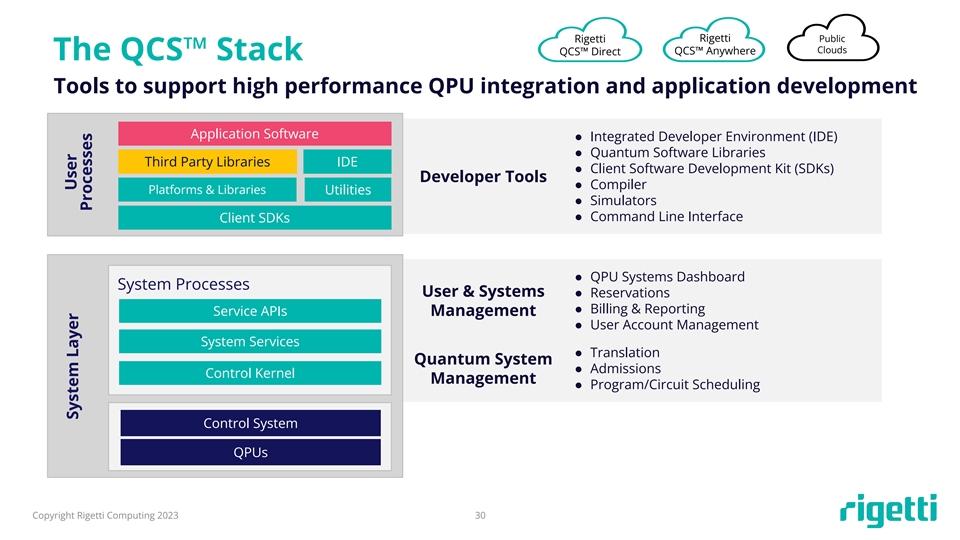Click the User & Systems Management heading

click(x=483, y=301)
